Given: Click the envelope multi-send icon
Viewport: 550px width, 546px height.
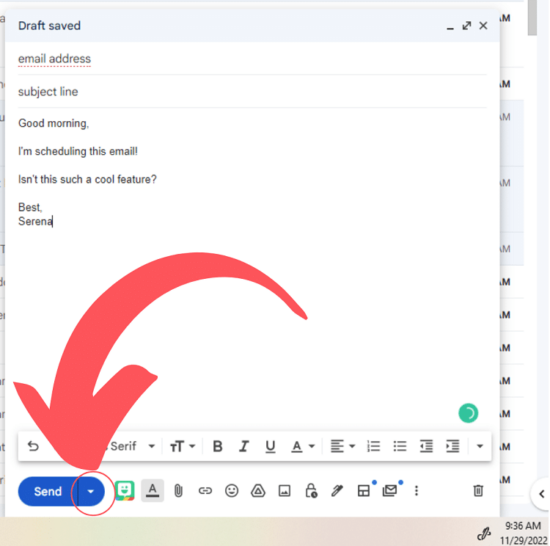Looking at the screenshot, I should click(x=390, y=490).
